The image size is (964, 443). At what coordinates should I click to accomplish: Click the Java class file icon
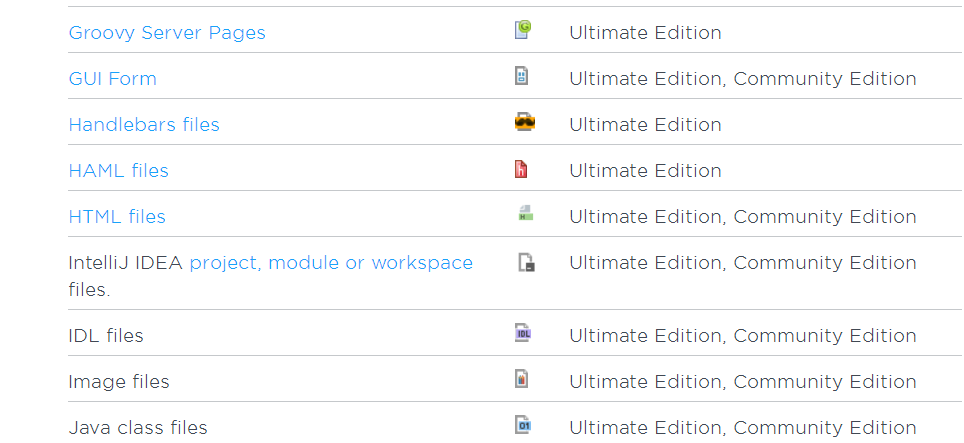523,425
